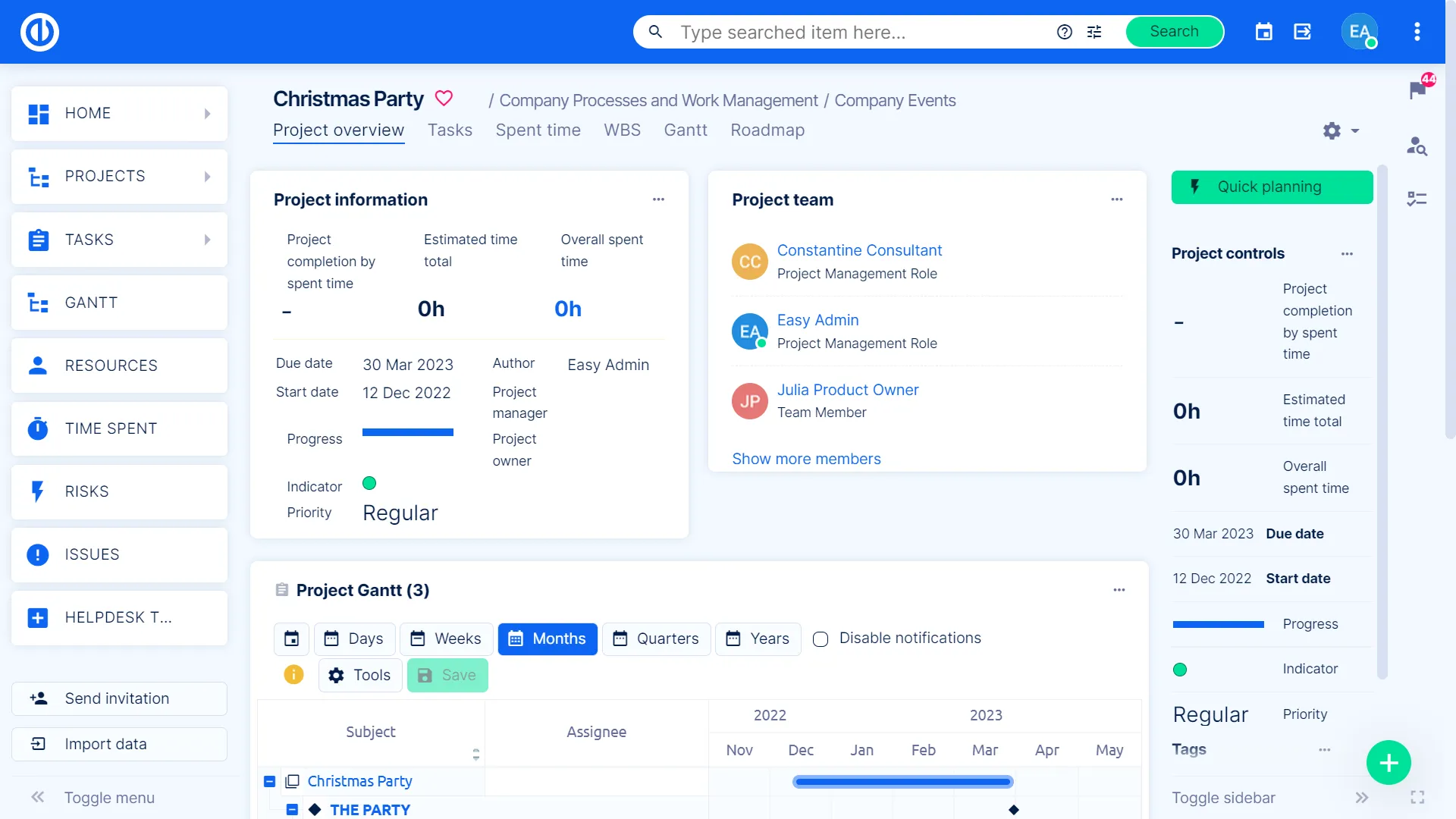The image size is (1456, 819).
Task: Click the yellow info icon near Tools
Action: (x=293, y=674)
